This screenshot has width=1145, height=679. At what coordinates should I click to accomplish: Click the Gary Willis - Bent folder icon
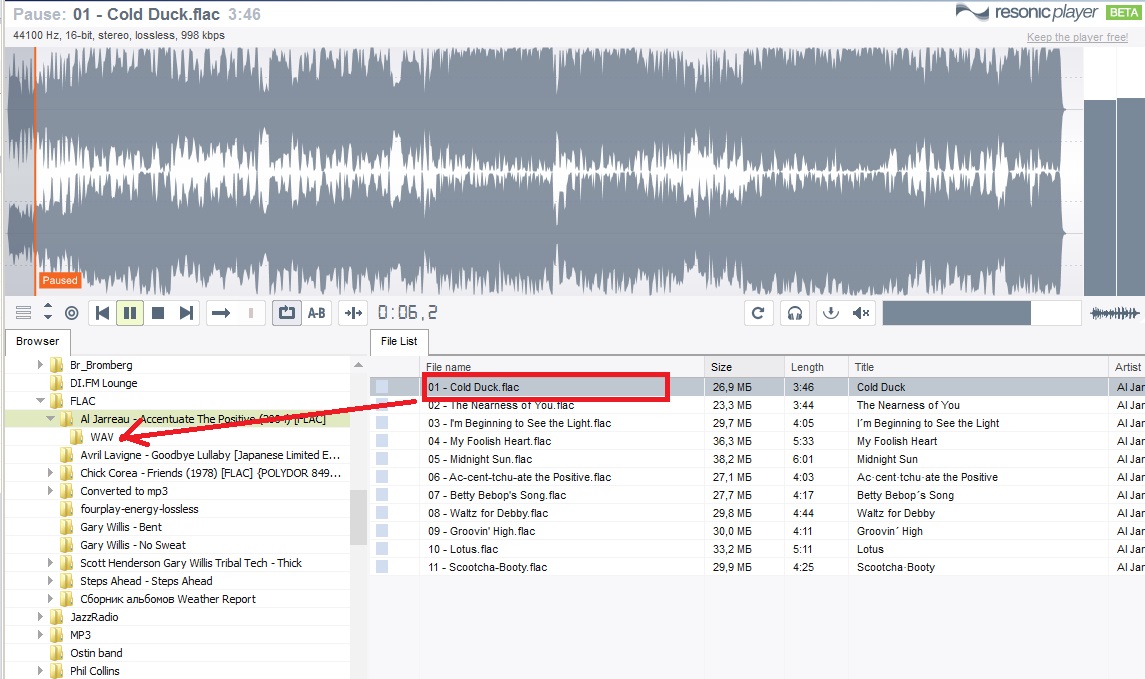66,526
